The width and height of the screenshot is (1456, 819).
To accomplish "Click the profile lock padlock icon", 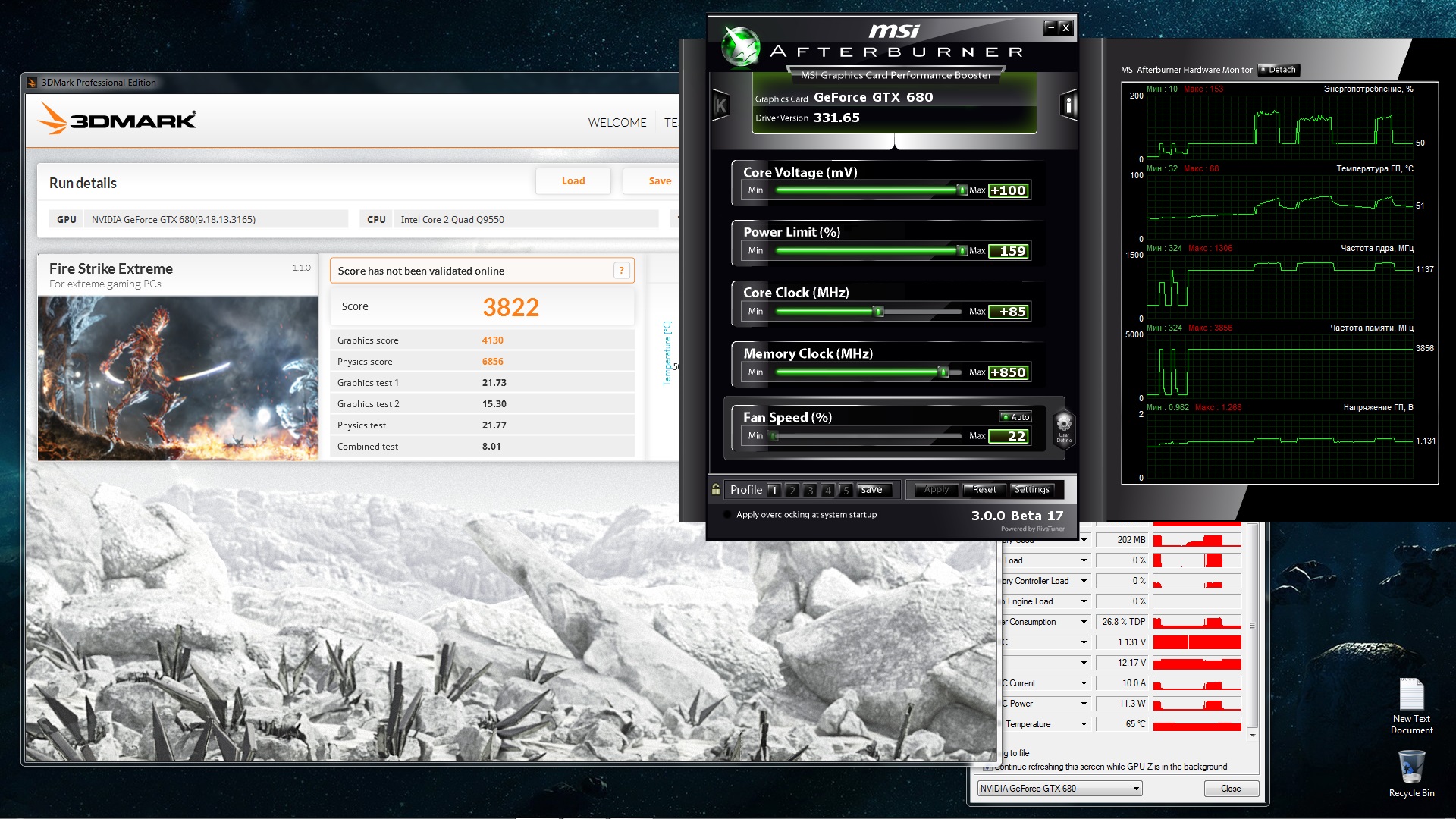I will pyautogui.click(x=716, y=490).
